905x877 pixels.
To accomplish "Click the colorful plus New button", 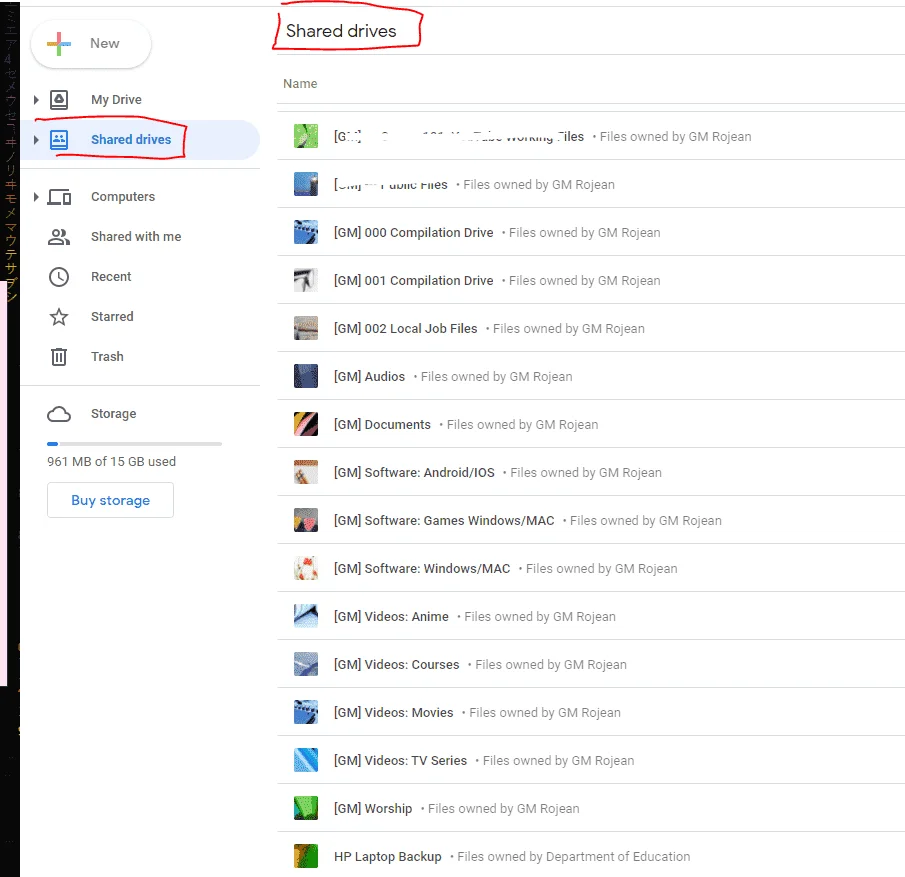I will [x=91, y=44].
